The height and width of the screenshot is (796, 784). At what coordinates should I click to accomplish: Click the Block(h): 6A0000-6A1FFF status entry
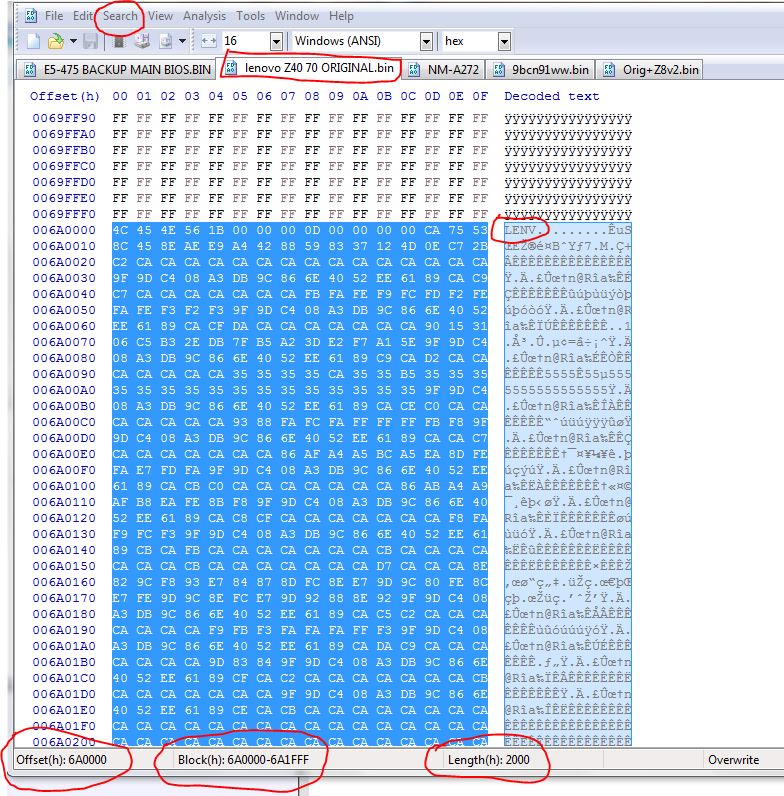pyautogui.click(x=243, y=760)
